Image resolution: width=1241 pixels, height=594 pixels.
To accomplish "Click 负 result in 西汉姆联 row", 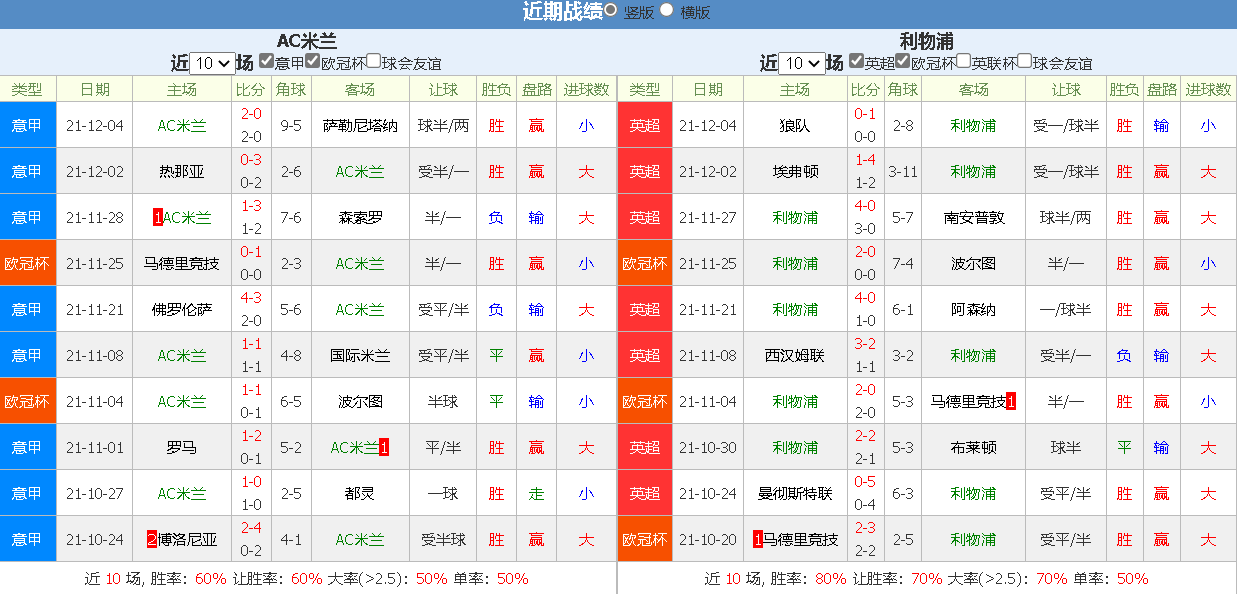I will pyautogui.click(x=1125, y=355).
